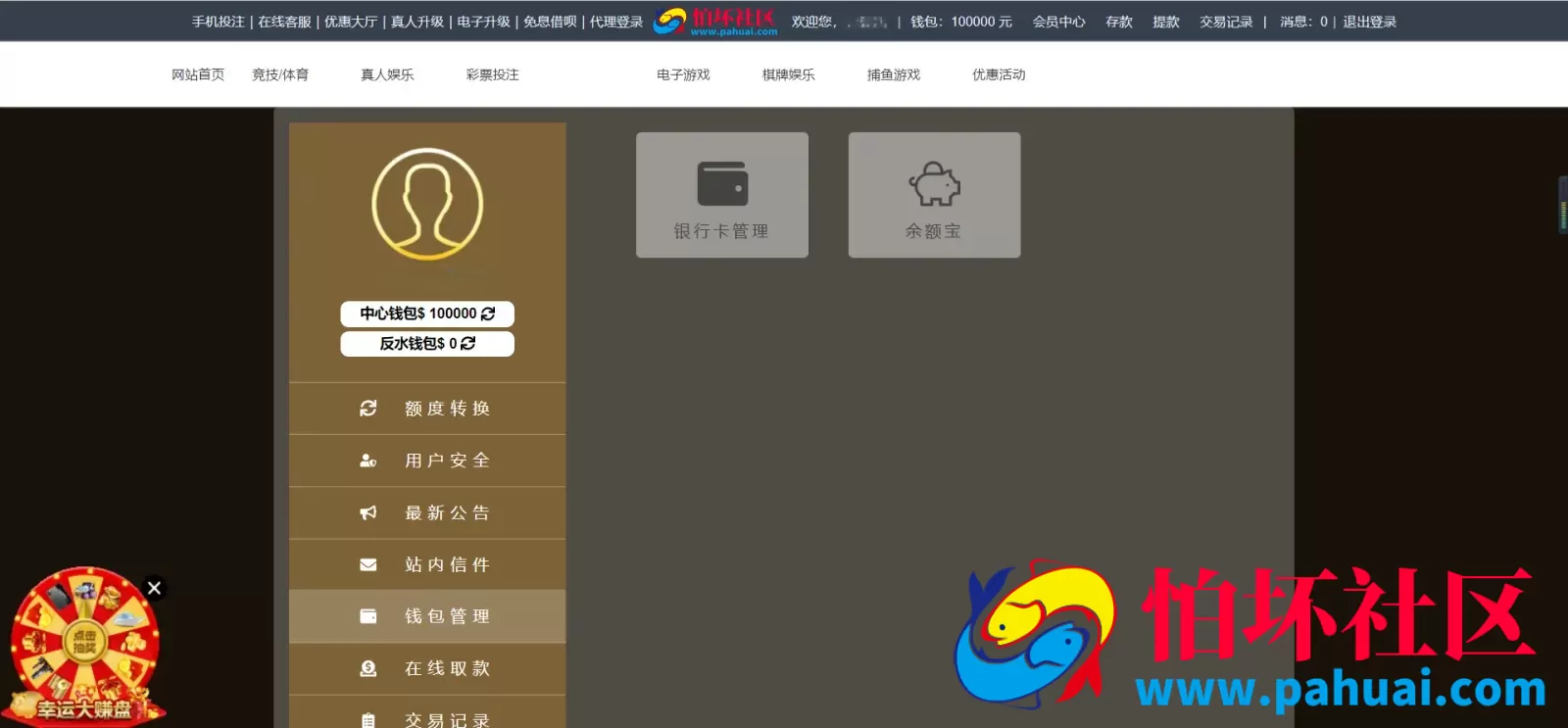Refresh the 反水钱包 balance icon
Viewport: 1568px width, 728px height.
click(x=468, y=343)
